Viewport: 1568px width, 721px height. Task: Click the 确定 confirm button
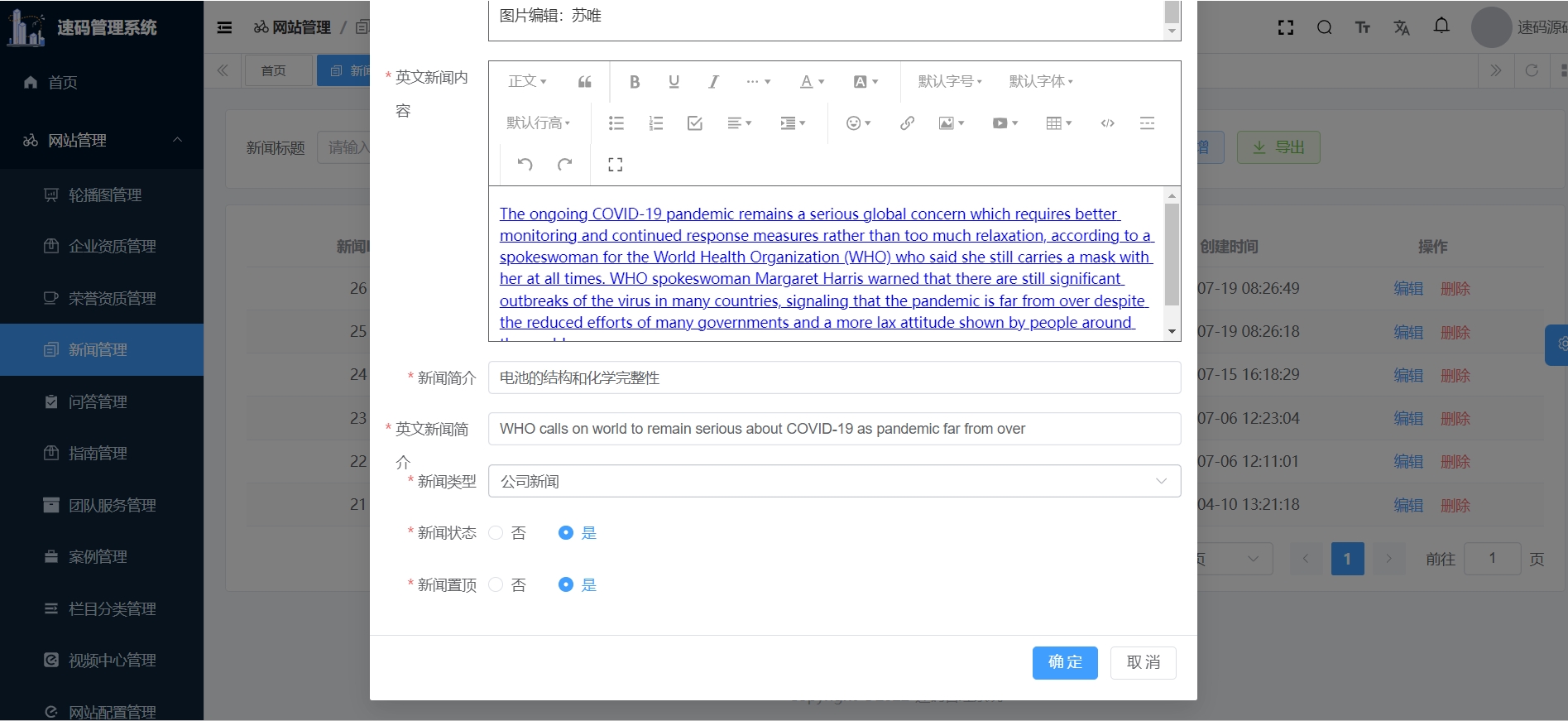1064,663
